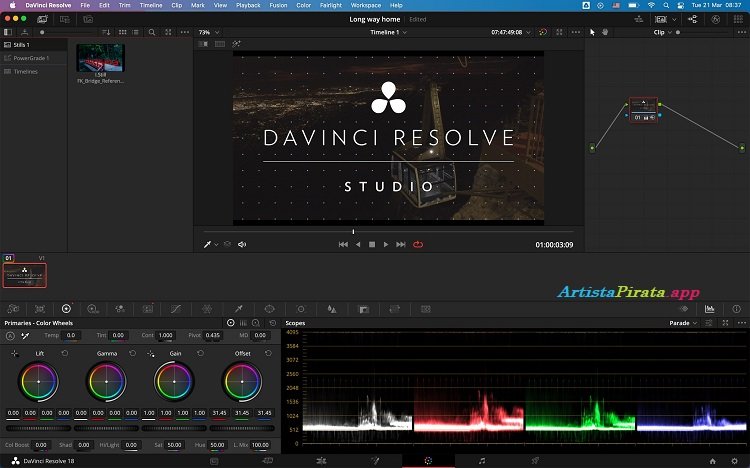
Task: Expand the Timeline 1 dropdown
Action: tap(389, 32)
